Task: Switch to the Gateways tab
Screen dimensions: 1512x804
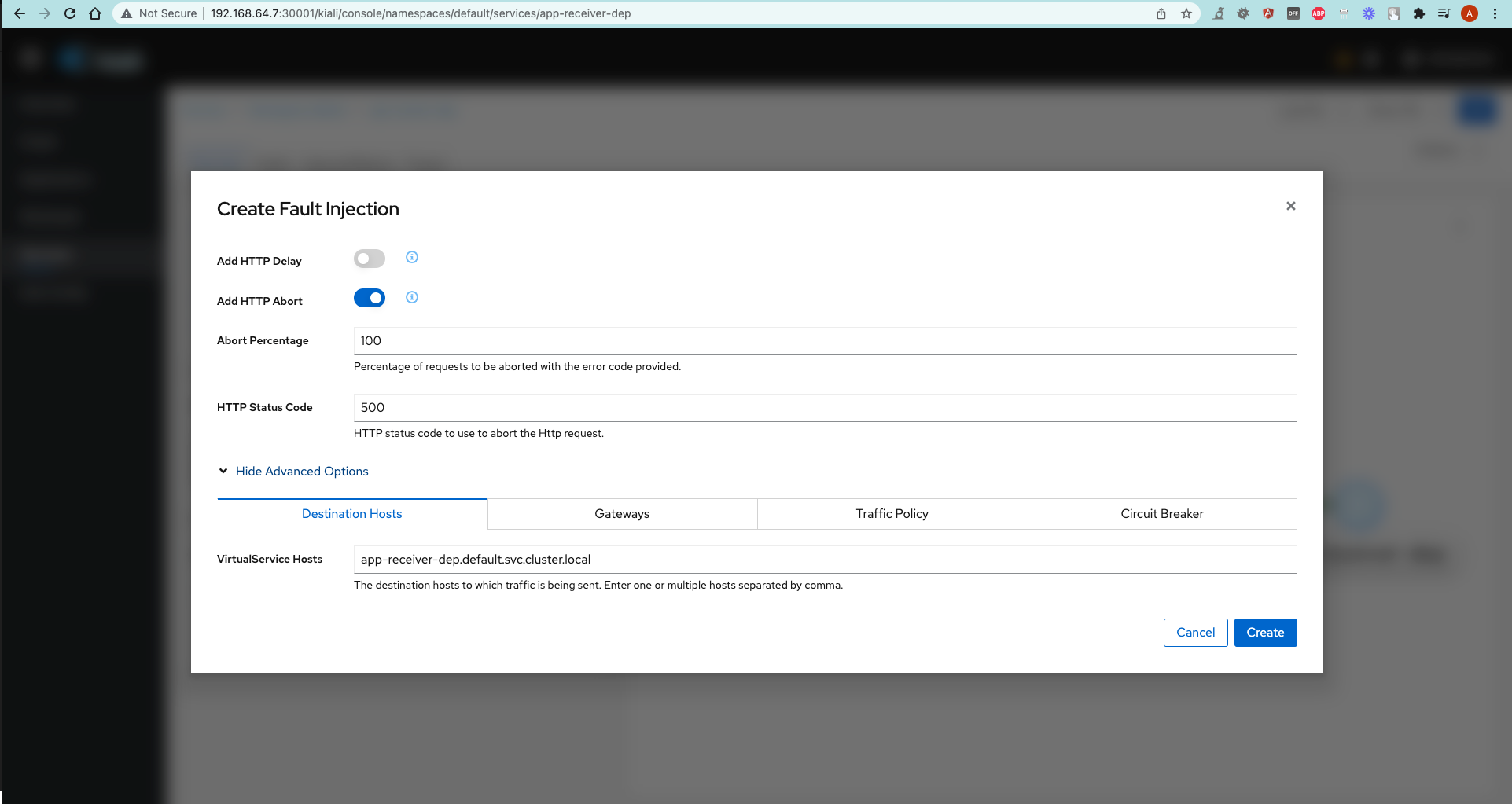Action: click(622, 514)
